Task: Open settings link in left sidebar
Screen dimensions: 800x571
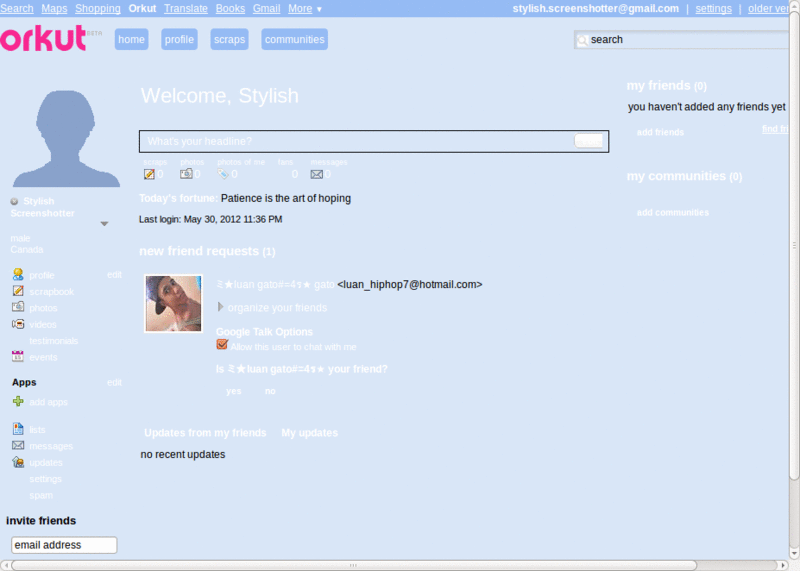Action: (45, 479)
